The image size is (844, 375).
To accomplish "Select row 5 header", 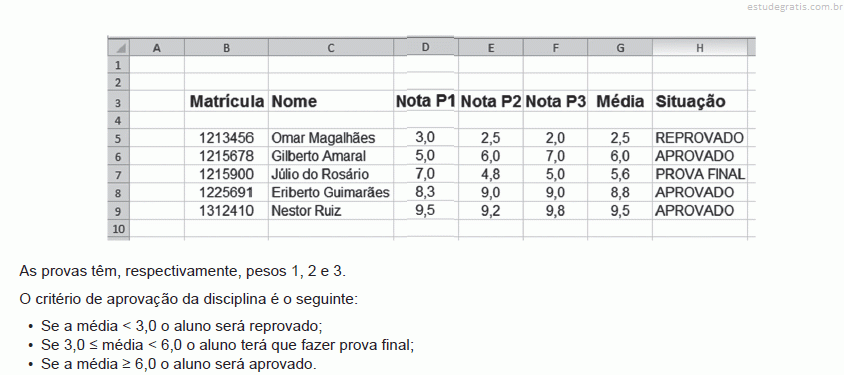I will coord(119,138).
